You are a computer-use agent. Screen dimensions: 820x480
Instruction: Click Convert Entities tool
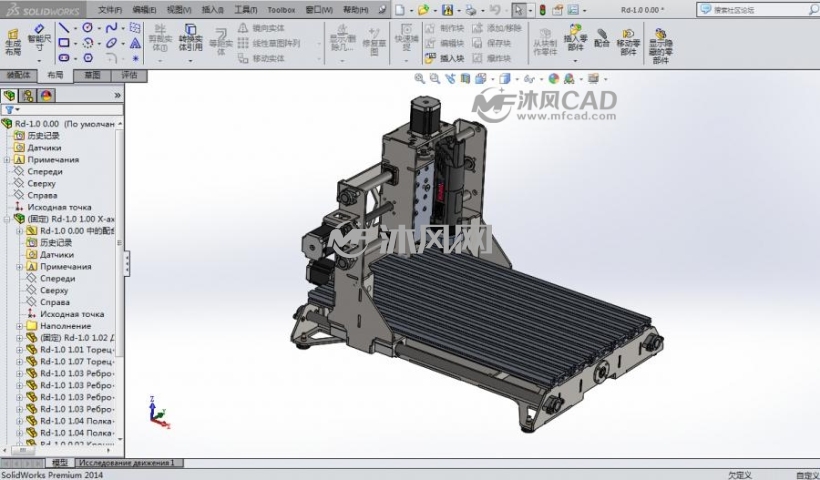point(190,37)
